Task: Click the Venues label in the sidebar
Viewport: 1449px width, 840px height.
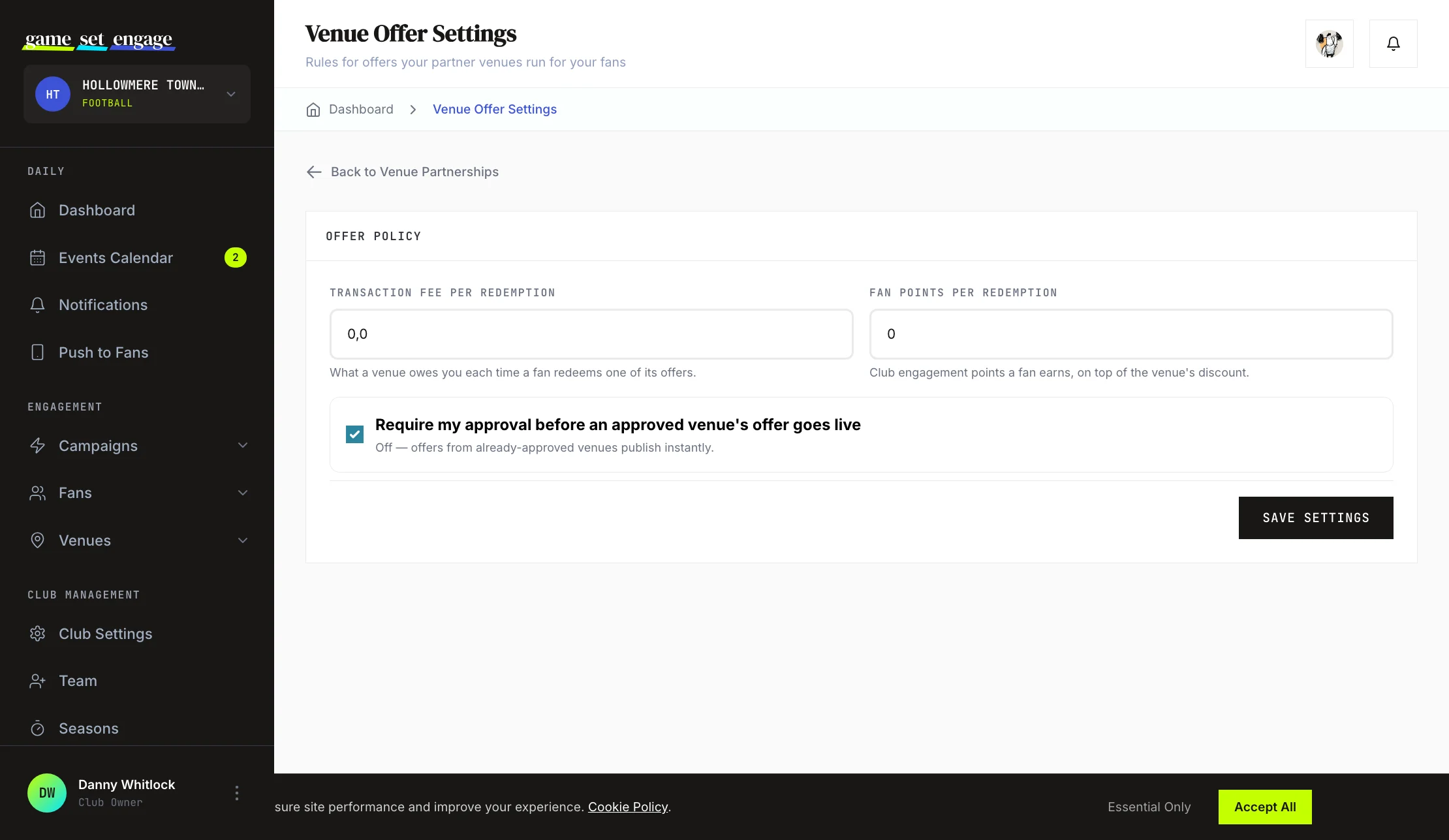Action: click(85, 540)
